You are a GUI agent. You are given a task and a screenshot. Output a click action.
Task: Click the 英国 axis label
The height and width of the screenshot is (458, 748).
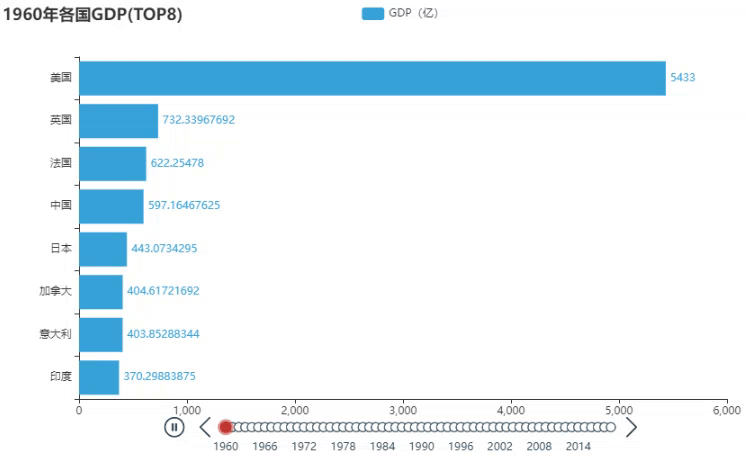[61, 120]
